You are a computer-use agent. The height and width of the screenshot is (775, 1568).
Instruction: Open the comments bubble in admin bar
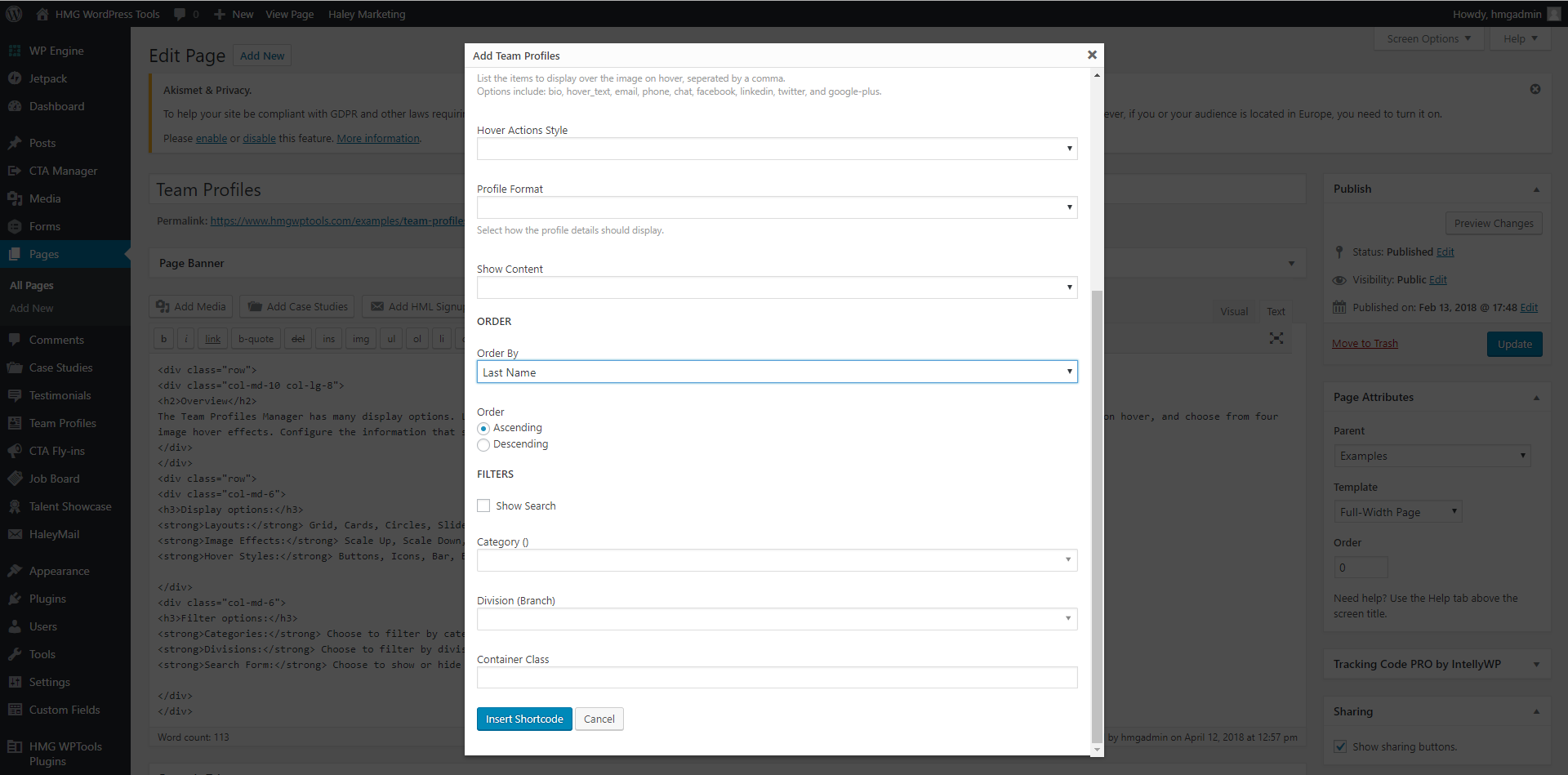point(187,14)
